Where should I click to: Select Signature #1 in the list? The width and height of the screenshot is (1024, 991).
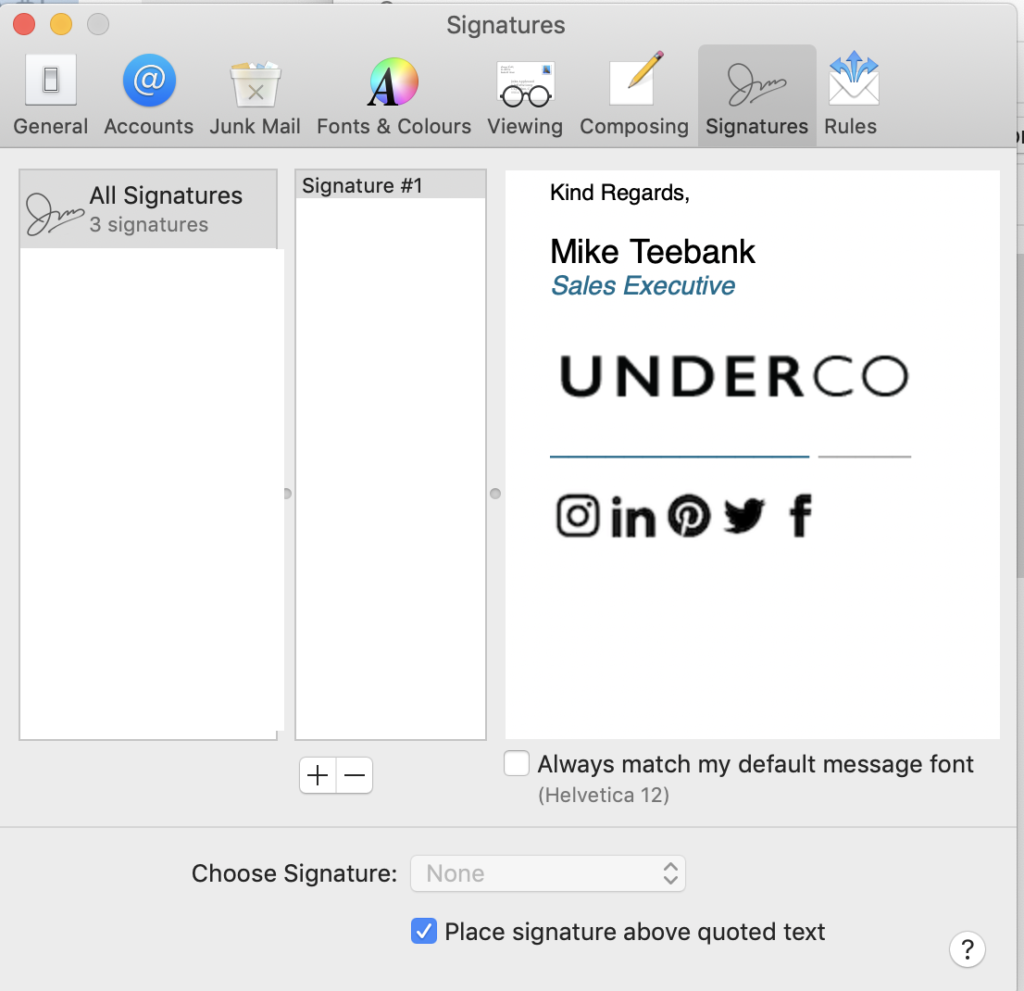click(x=391, y=186)
